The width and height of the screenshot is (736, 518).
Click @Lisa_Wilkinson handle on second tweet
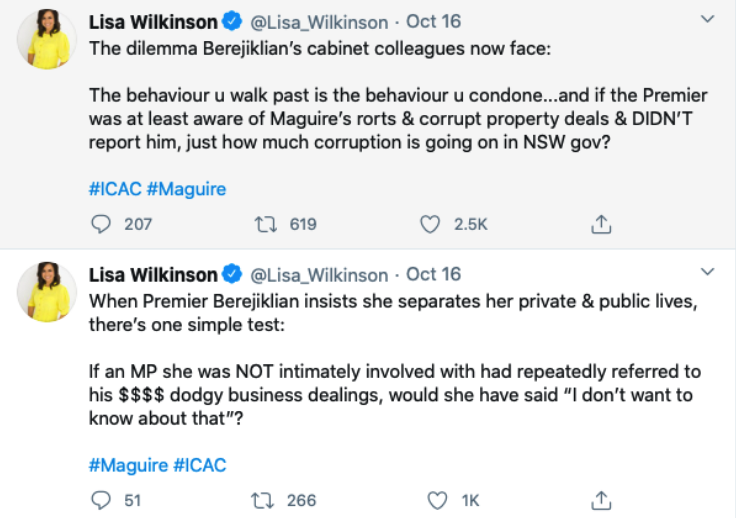(318, 274)
